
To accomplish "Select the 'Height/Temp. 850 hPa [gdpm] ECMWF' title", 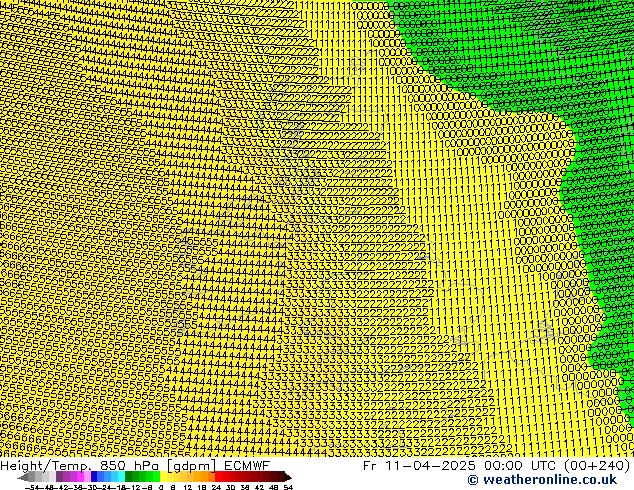I will [135, 465].
